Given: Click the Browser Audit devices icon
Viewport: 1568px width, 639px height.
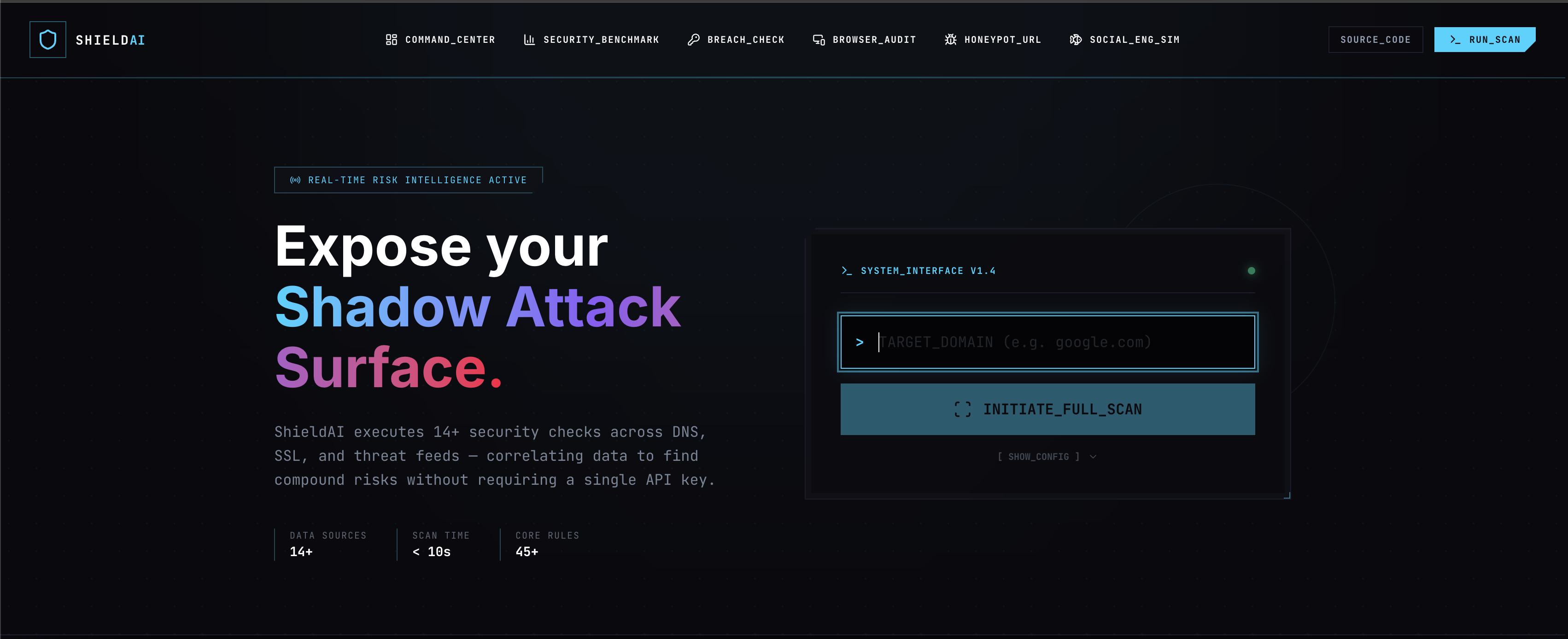Looking at the screenshot, I should pos(819,40).
